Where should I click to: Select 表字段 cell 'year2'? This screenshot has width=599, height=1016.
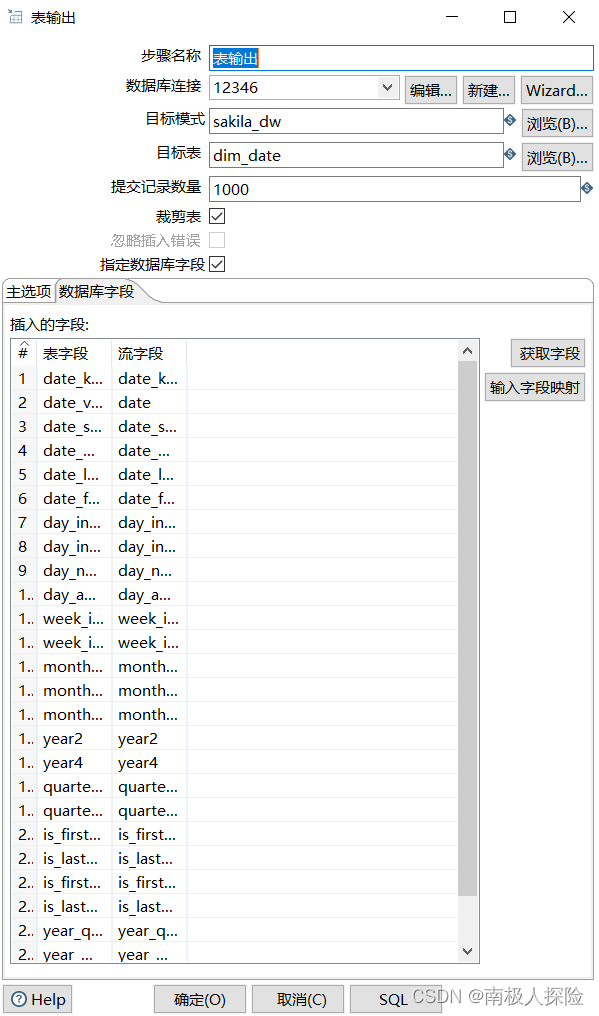point(75,739)
